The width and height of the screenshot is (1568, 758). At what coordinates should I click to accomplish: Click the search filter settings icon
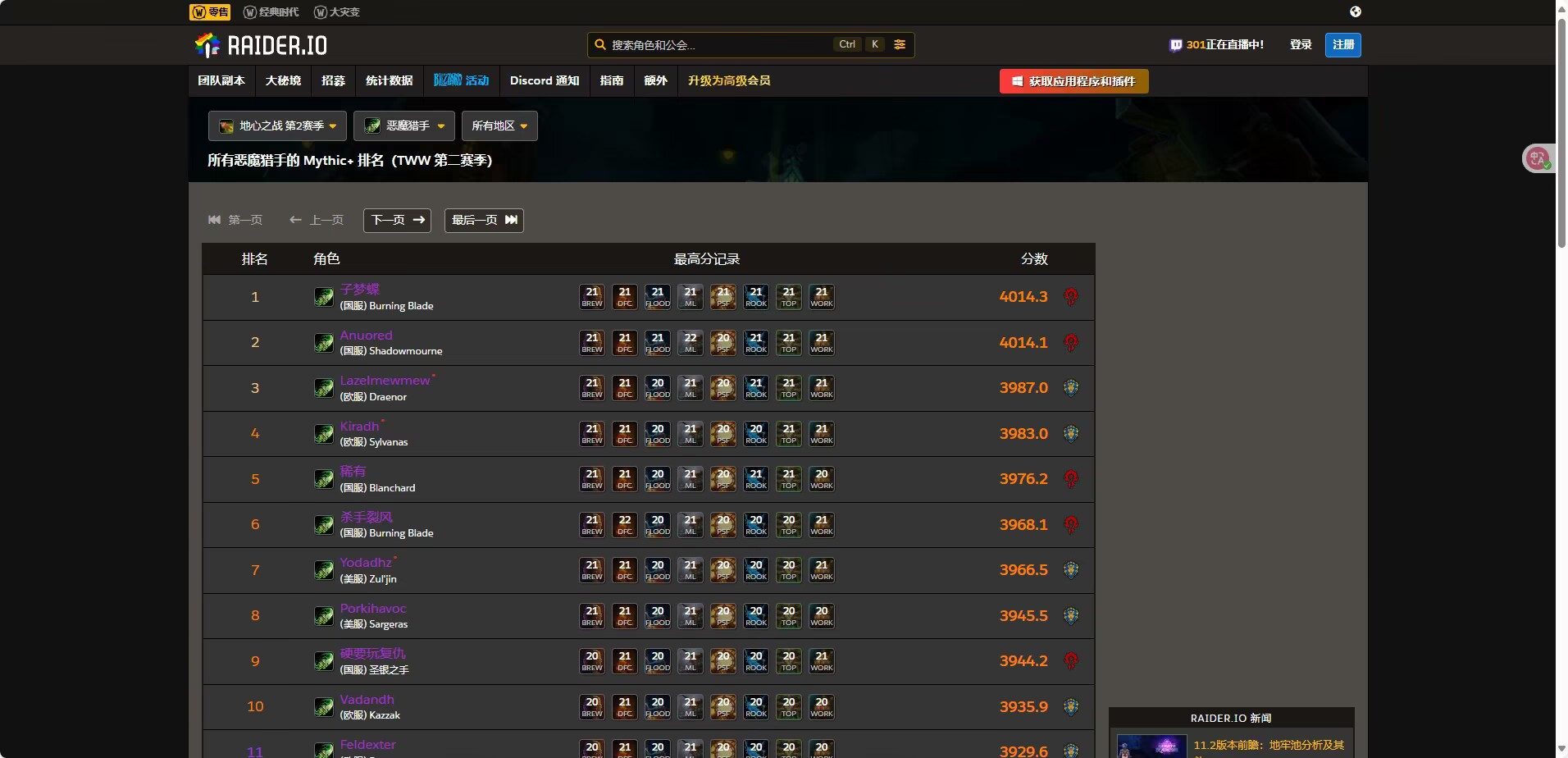(x=900, y=44)
